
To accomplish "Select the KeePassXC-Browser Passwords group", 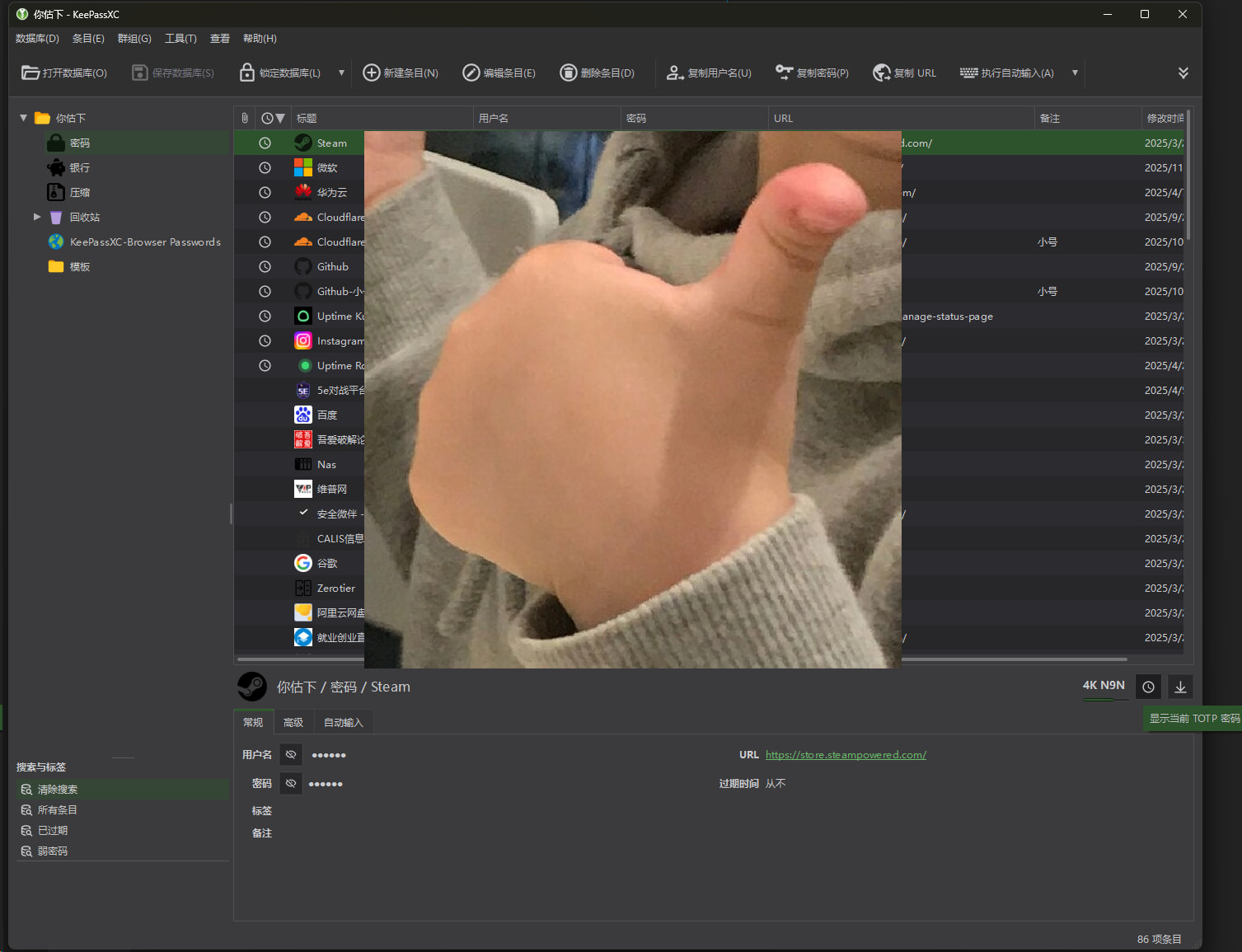I will tap(145, 242).
